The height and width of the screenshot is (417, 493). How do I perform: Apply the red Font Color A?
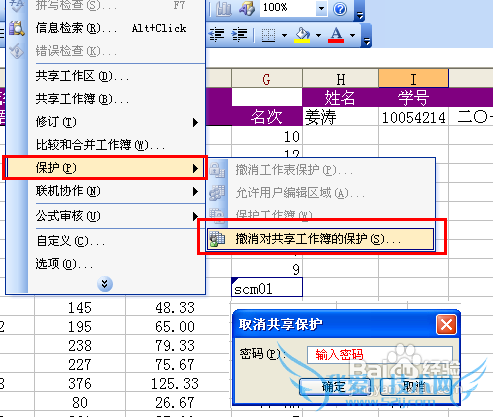click(x=336, y=35)
